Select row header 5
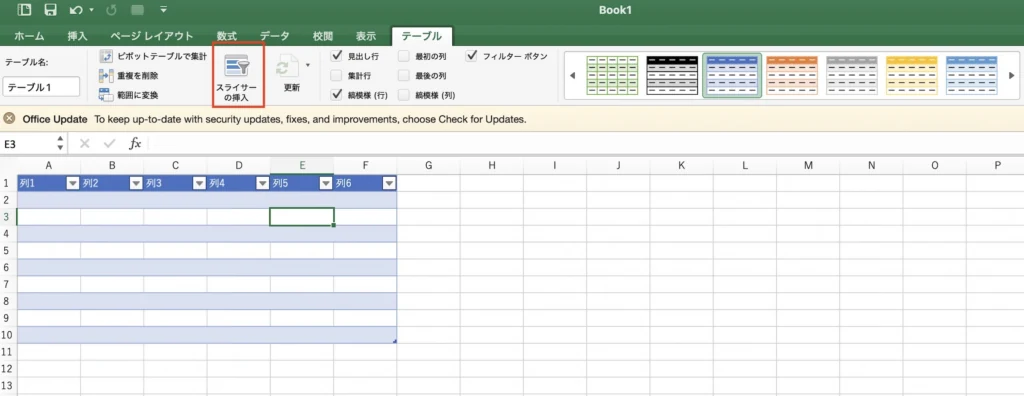The width and height of the screenshot is (1024, 396). tap(8, 250)
